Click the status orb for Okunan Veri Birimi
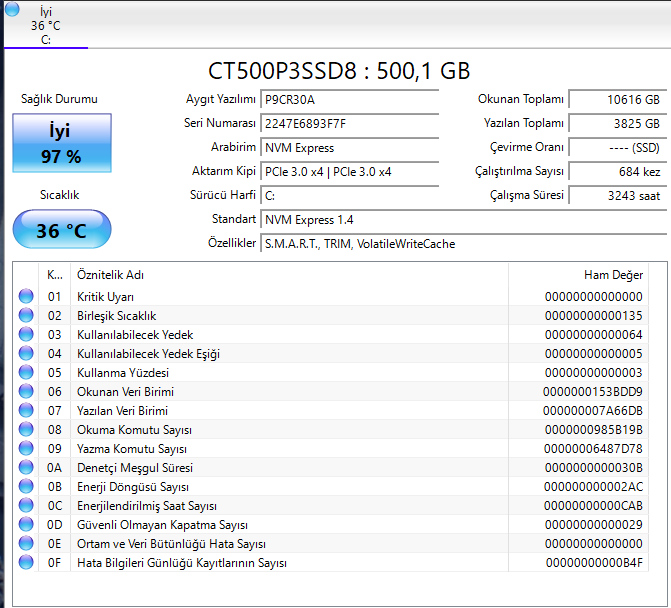The width and height of the screenshot is (671, 608). tap(26, 391)
